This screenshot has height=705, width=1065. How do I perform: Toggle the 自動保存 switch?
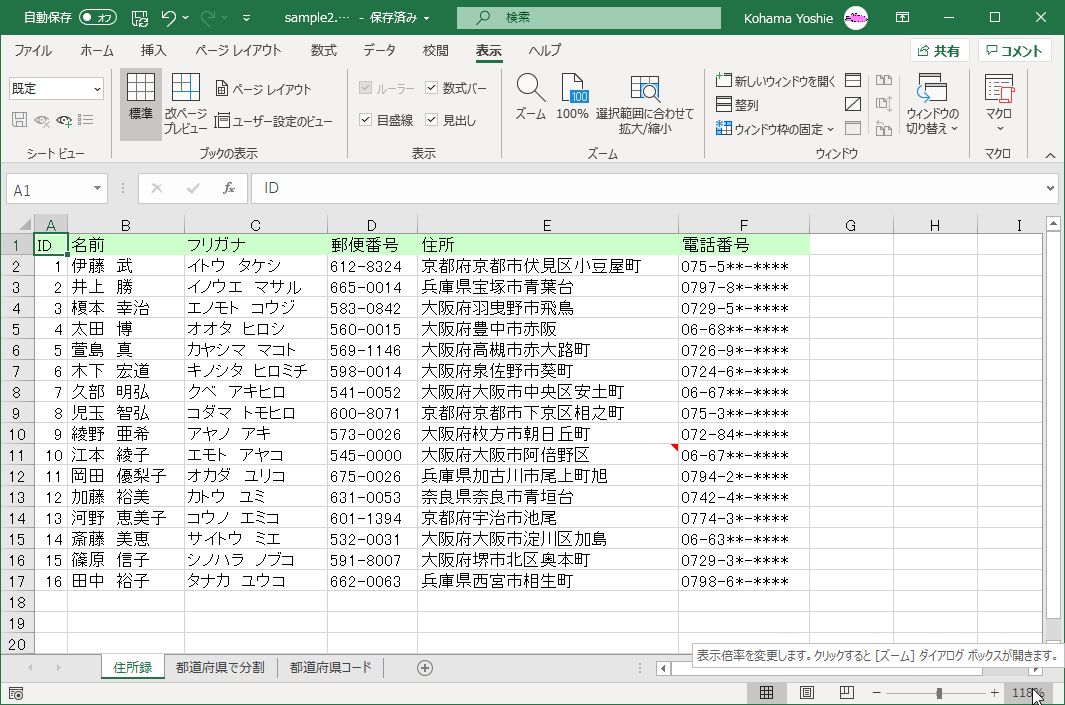click(x=98, y=18)
